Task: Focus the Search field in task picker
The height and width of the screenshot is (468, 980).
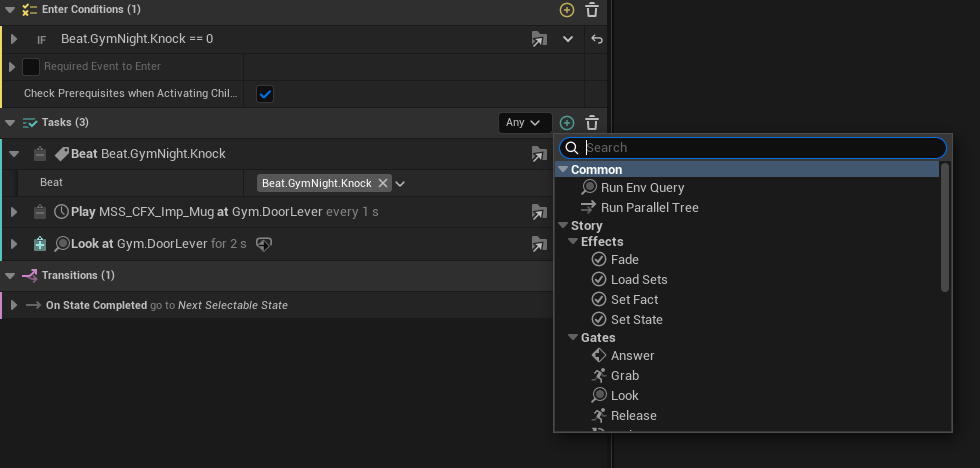Action: (753, 147)
